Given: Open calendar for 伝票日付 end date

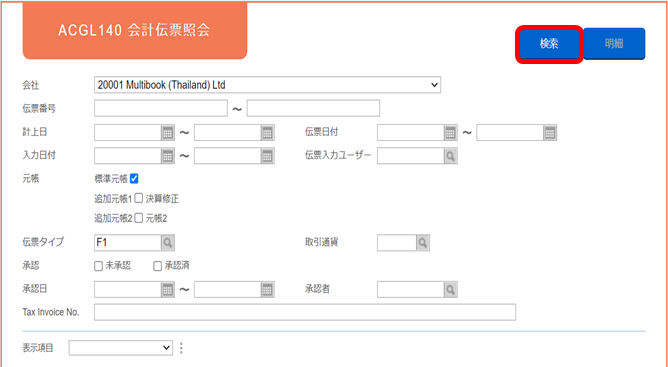Looking at the screenshot, I should point(550,133).
